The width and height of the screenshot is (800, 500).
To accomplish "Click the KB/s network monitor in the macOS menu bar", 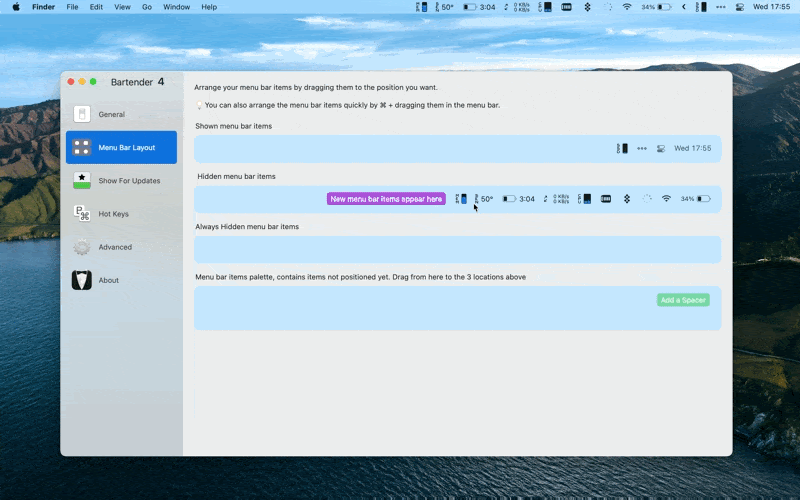I will coord(517,7).
